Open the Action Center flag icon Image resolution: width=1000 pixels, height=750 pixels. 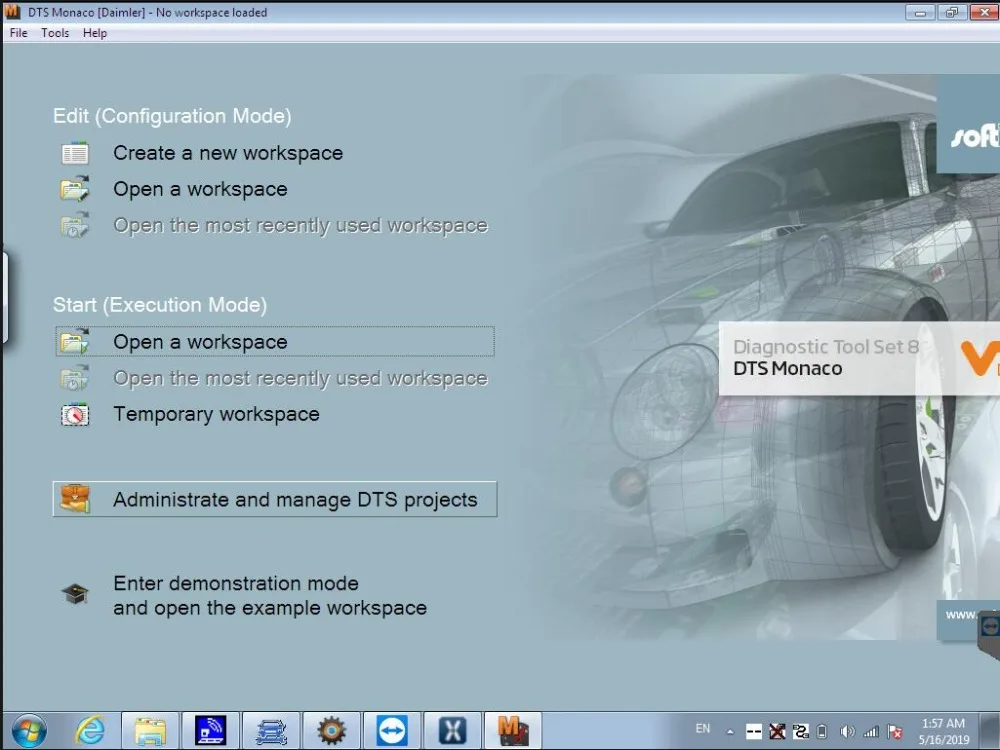click(895, 732)
